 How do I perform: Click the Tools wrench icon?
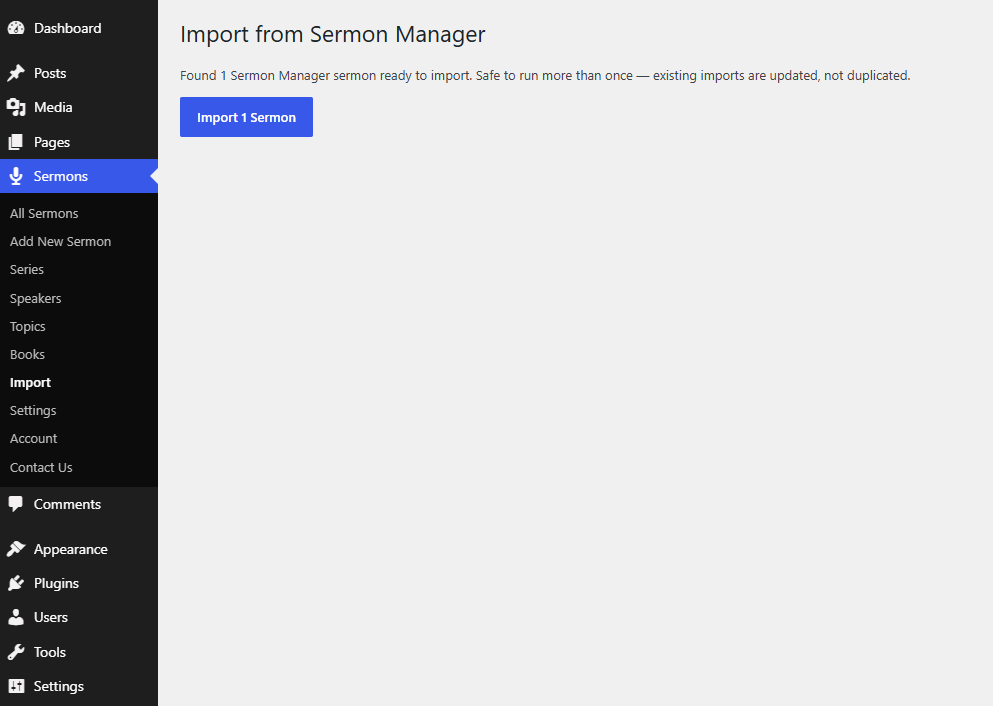(x=16, y=652)
